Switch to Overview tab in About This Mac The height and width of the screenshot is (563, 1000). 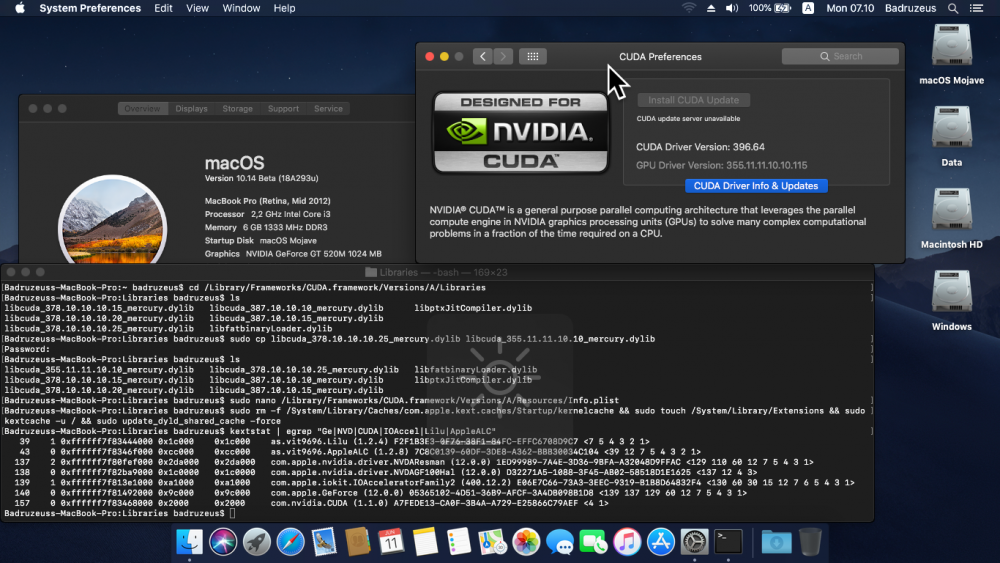142,108
